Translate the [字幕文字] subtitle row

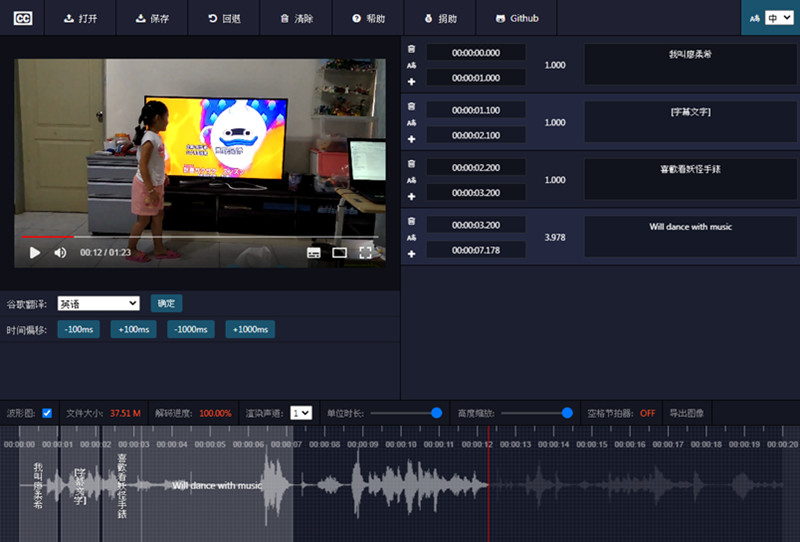(411, 122)
